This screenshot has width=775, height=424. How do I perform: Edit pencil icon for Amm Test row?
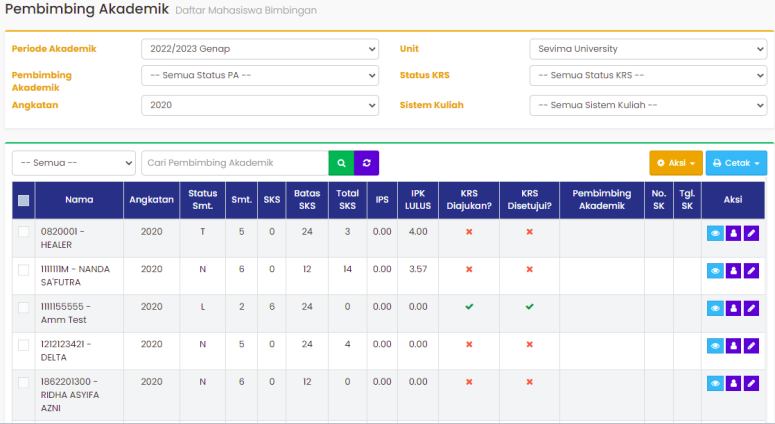tap(751, 308)
